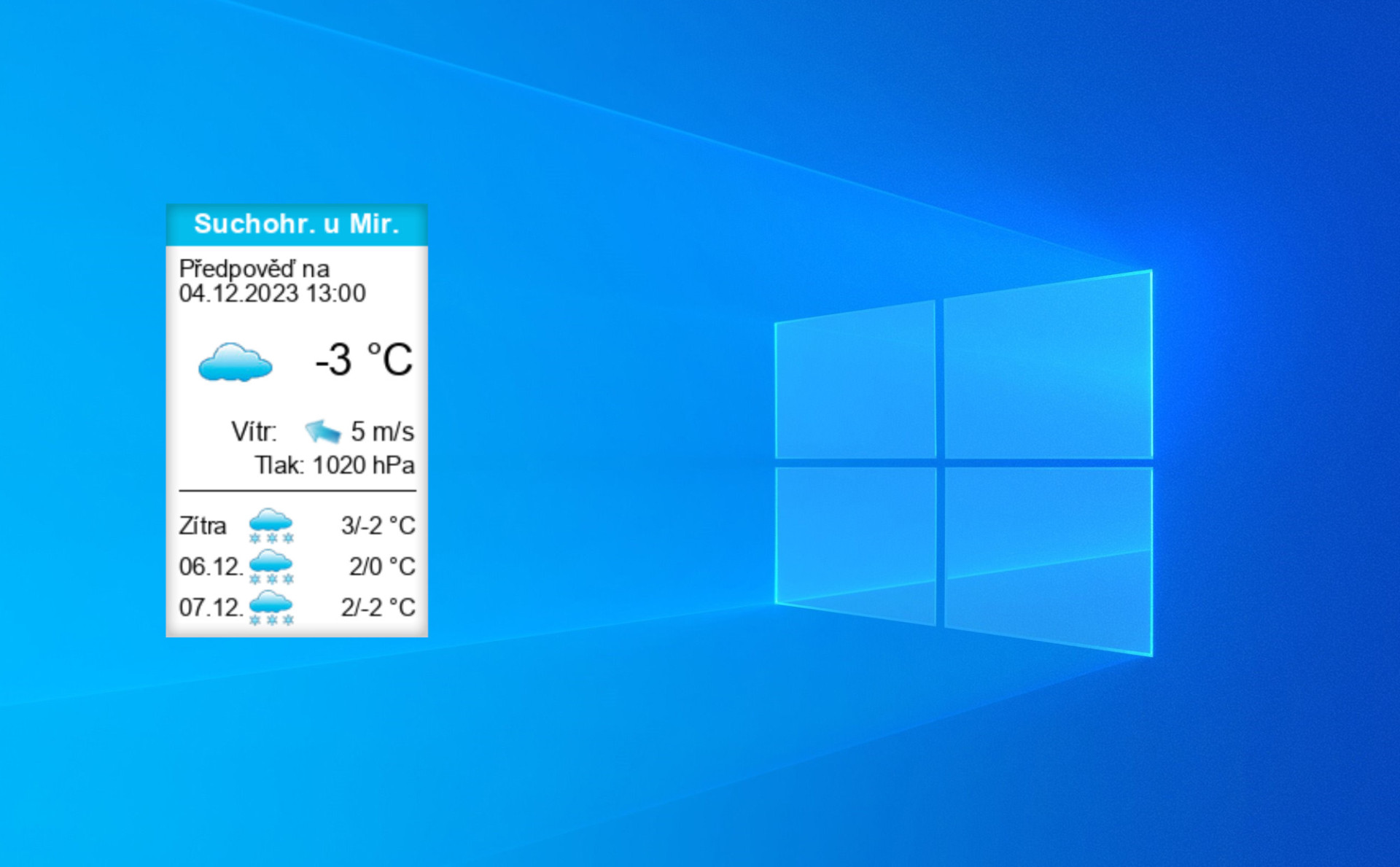
Task: Select the -3 °C current temperature
Action: (364, 359)
